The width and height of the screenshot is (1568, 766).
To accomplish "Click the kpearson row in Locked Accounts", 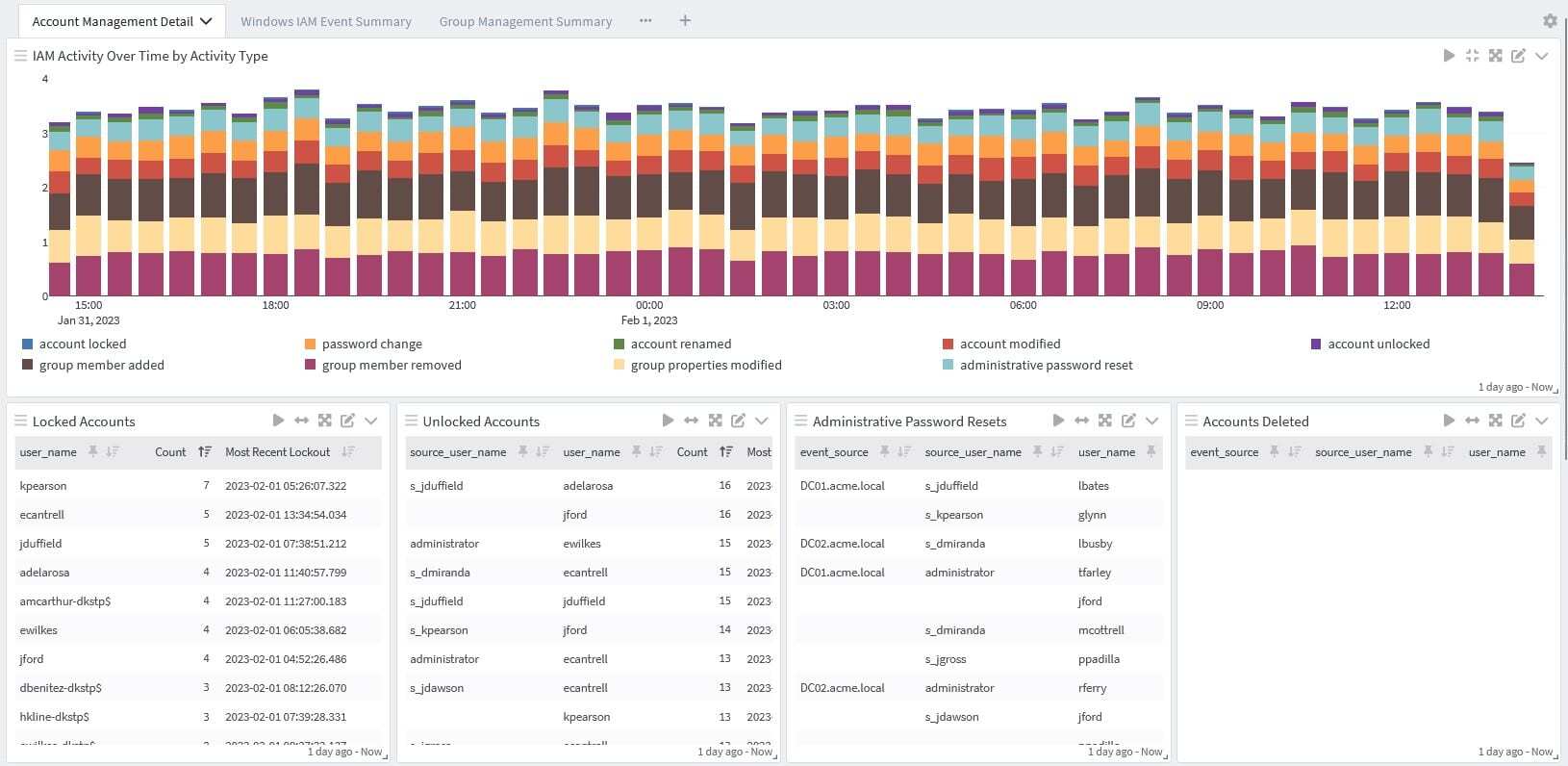I will click(43, 486).
